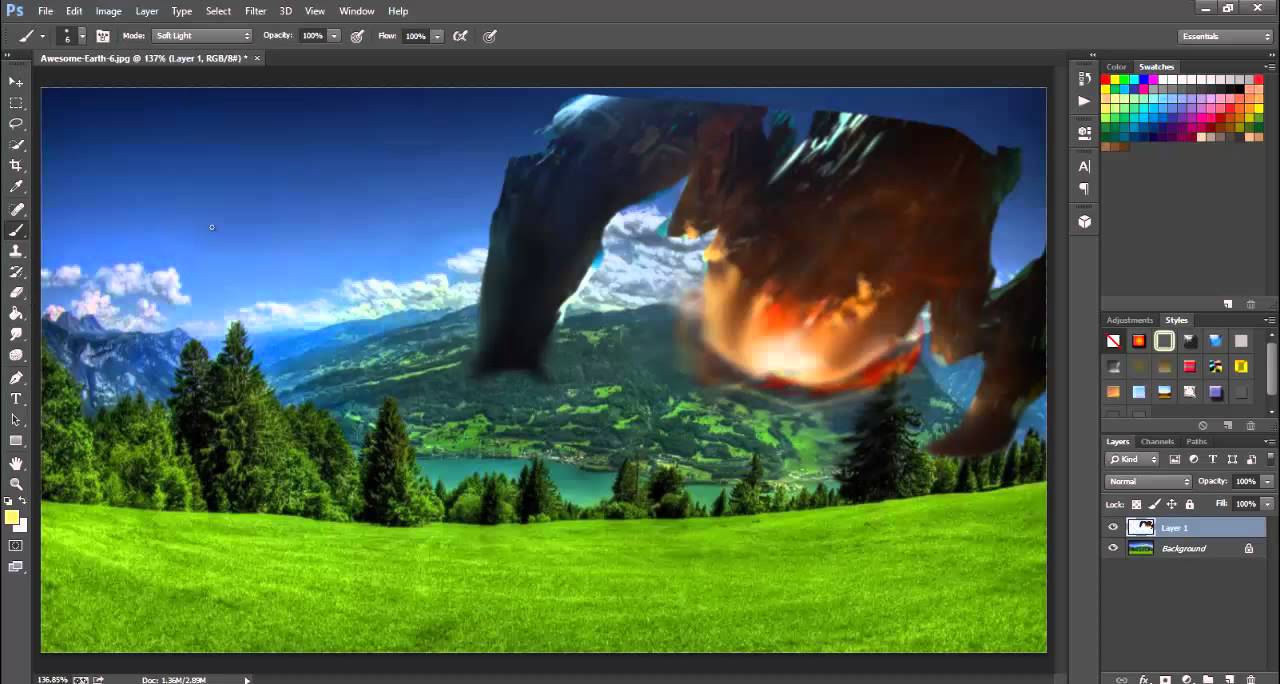
Task: Select the Horizontal Type tool
Action: [16, 399]
